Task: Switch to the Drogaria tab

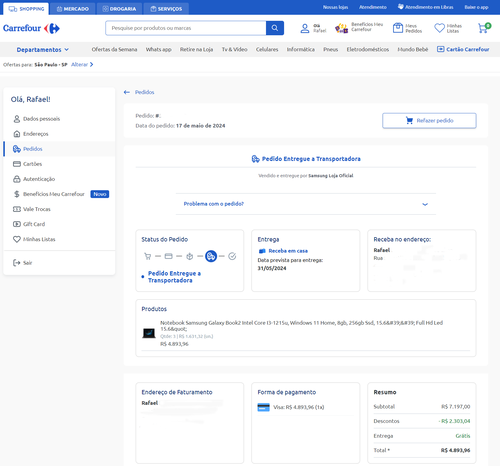Action: 119,9
